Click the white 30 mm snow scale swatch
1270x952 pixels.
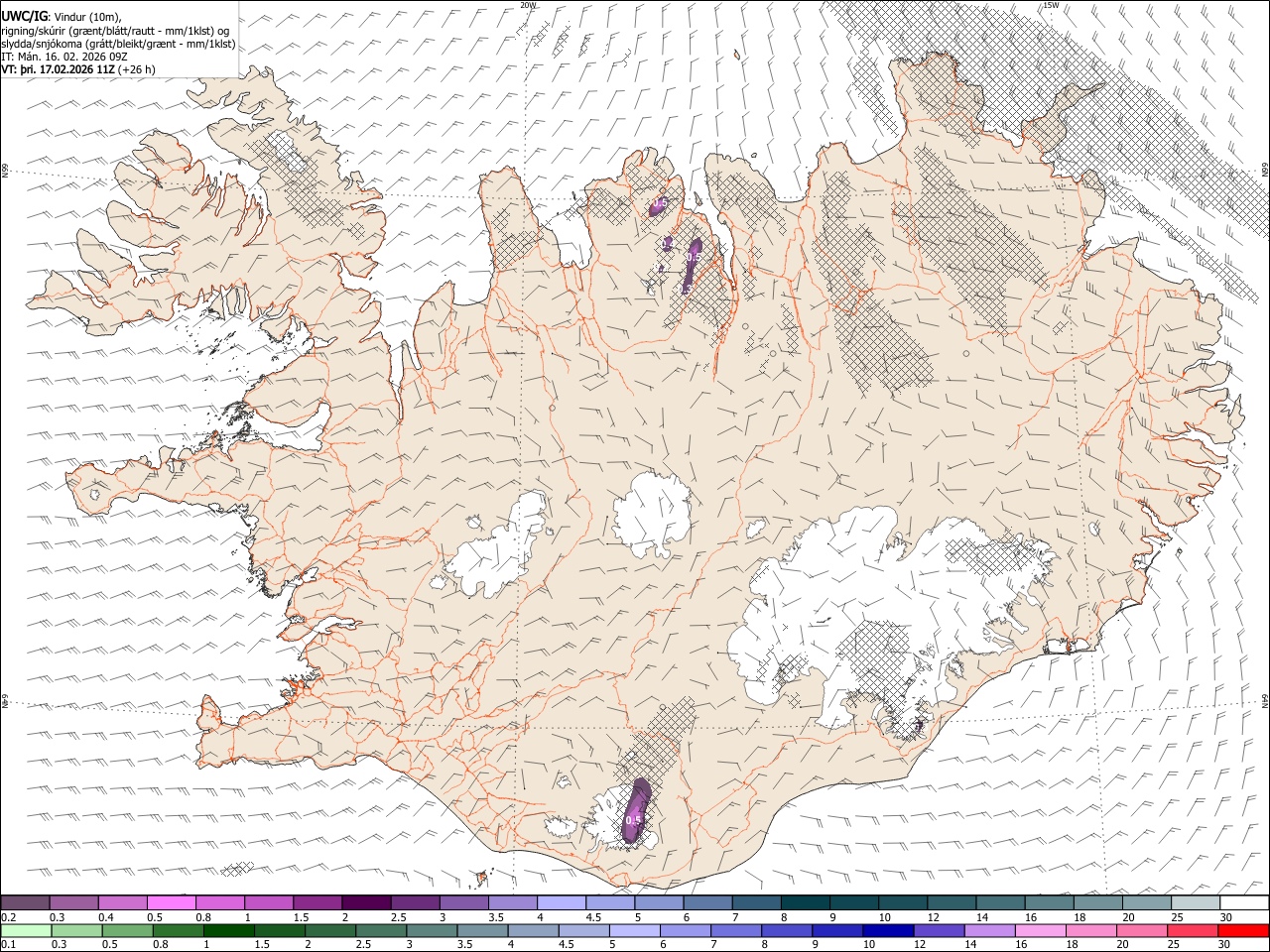(1243, 902)
